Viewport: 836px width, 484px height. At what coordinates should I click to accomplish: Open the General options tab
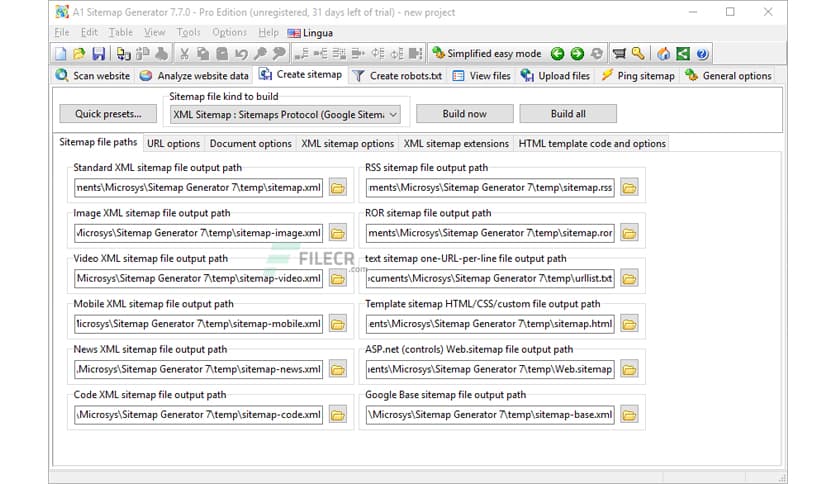(x=728, y=76)
